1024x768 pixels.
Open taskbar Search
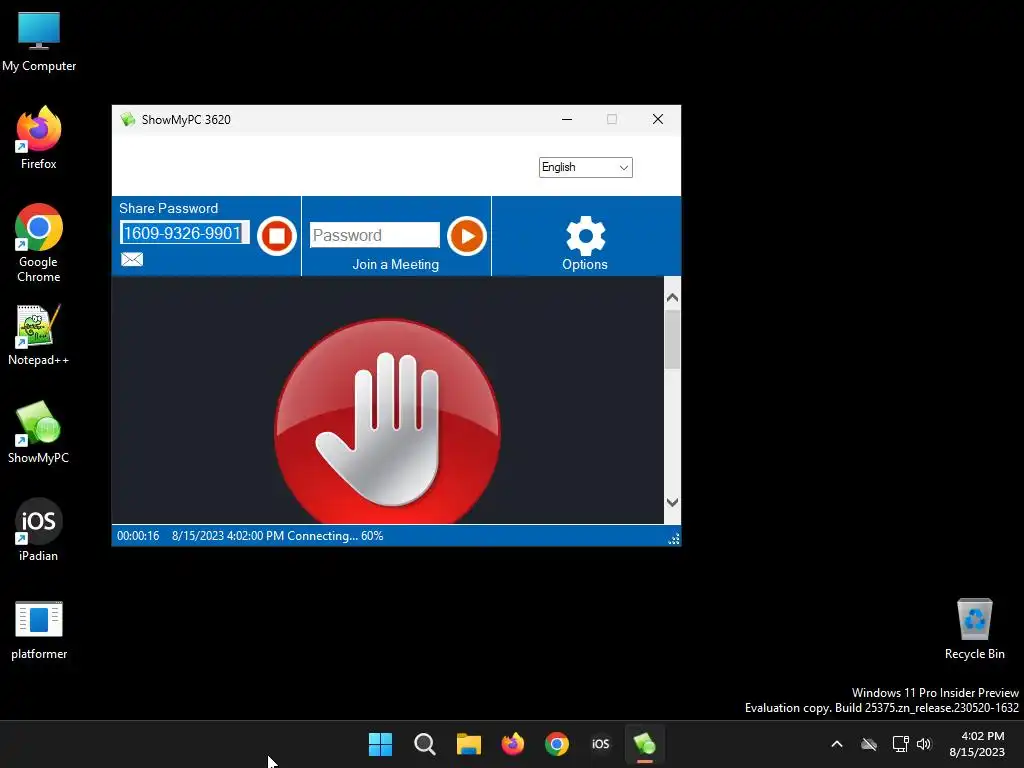[424, 744]
